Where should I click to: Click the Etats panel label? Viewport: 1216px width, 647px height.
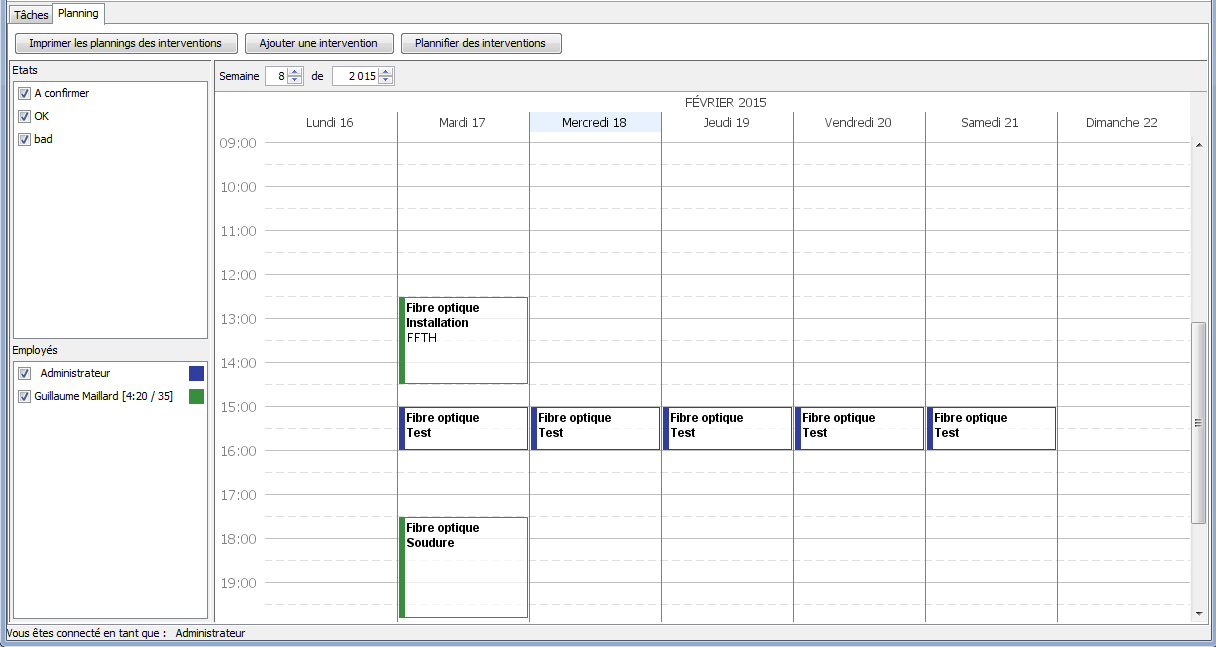coord(25,70)
